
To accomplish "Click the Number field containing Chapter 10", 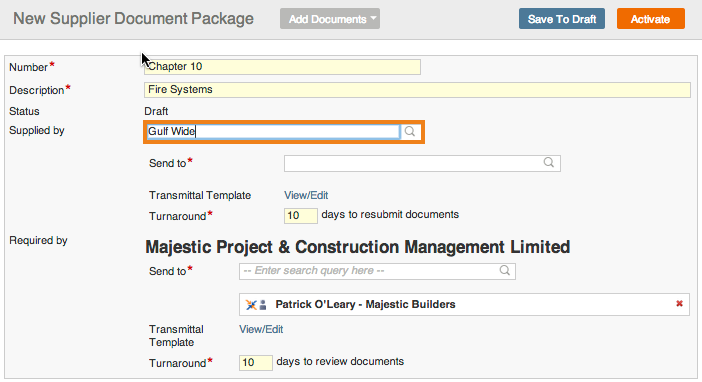I will (x=282, y=67).
